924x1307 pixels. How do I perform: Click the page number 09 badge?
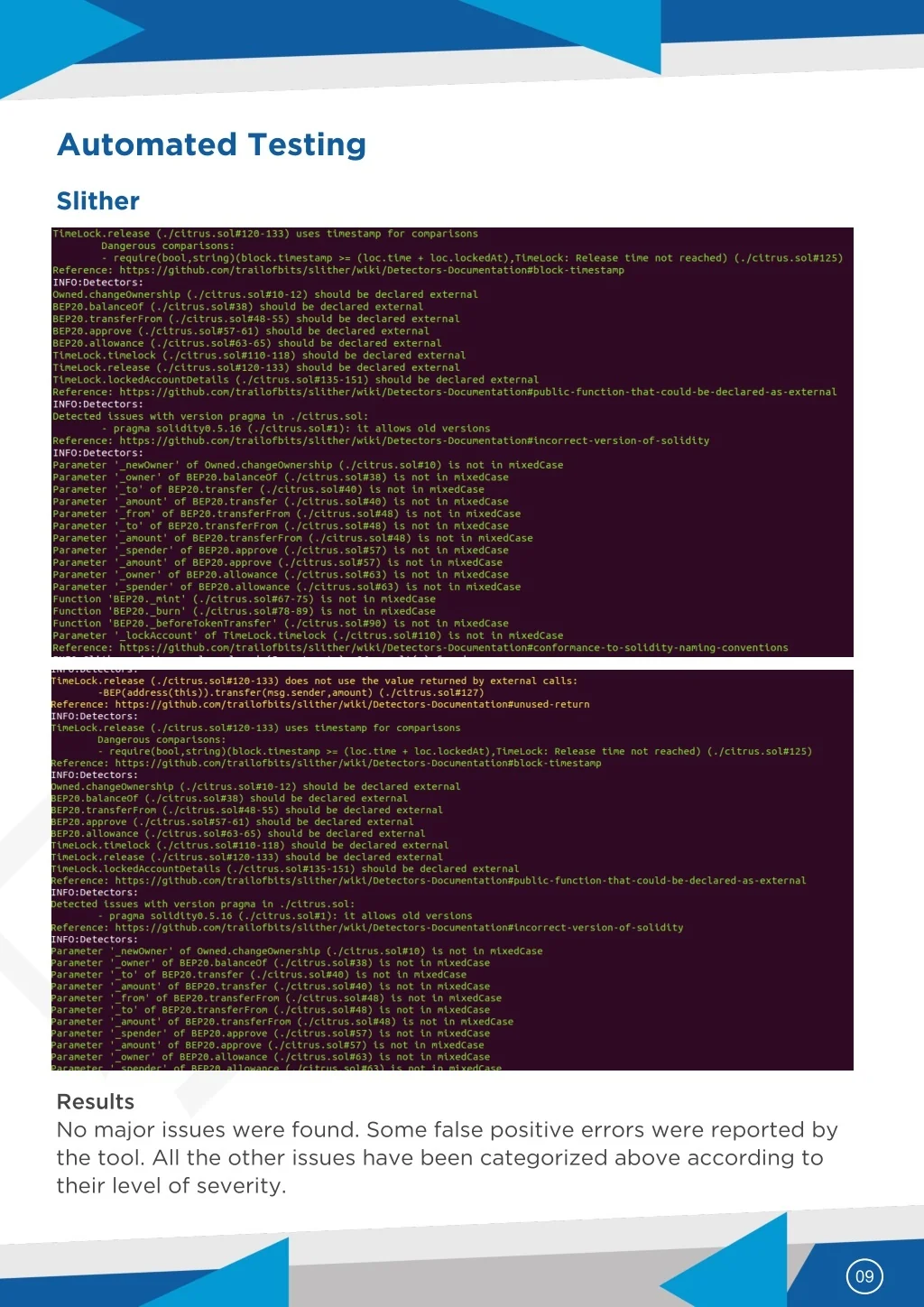point(864,1276)
